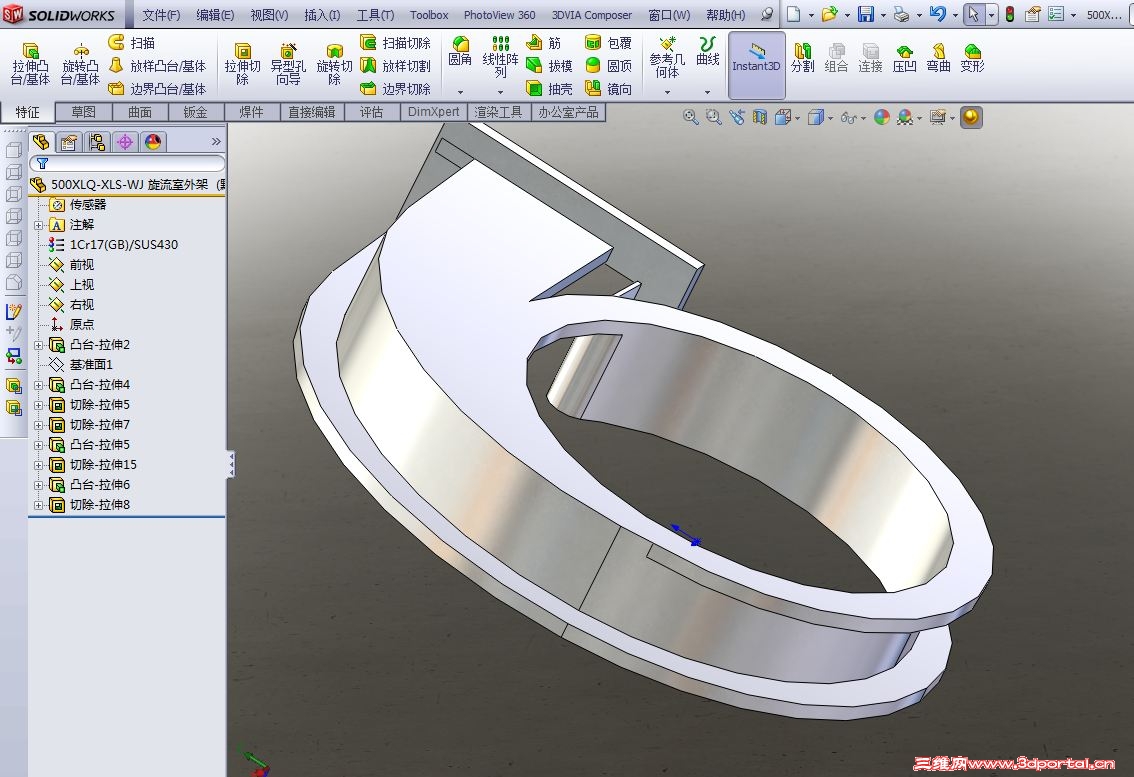Viewport: 1134px width, 777px height.
Task: Open the DisplayManager tab
Action: [x=153, y=142]
